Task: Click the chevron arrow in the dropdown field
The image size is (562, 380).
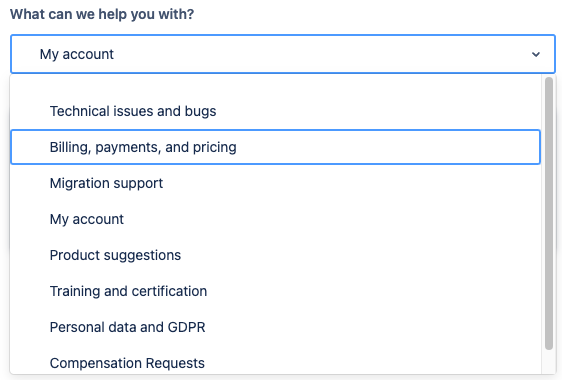Action: (535, 54)
